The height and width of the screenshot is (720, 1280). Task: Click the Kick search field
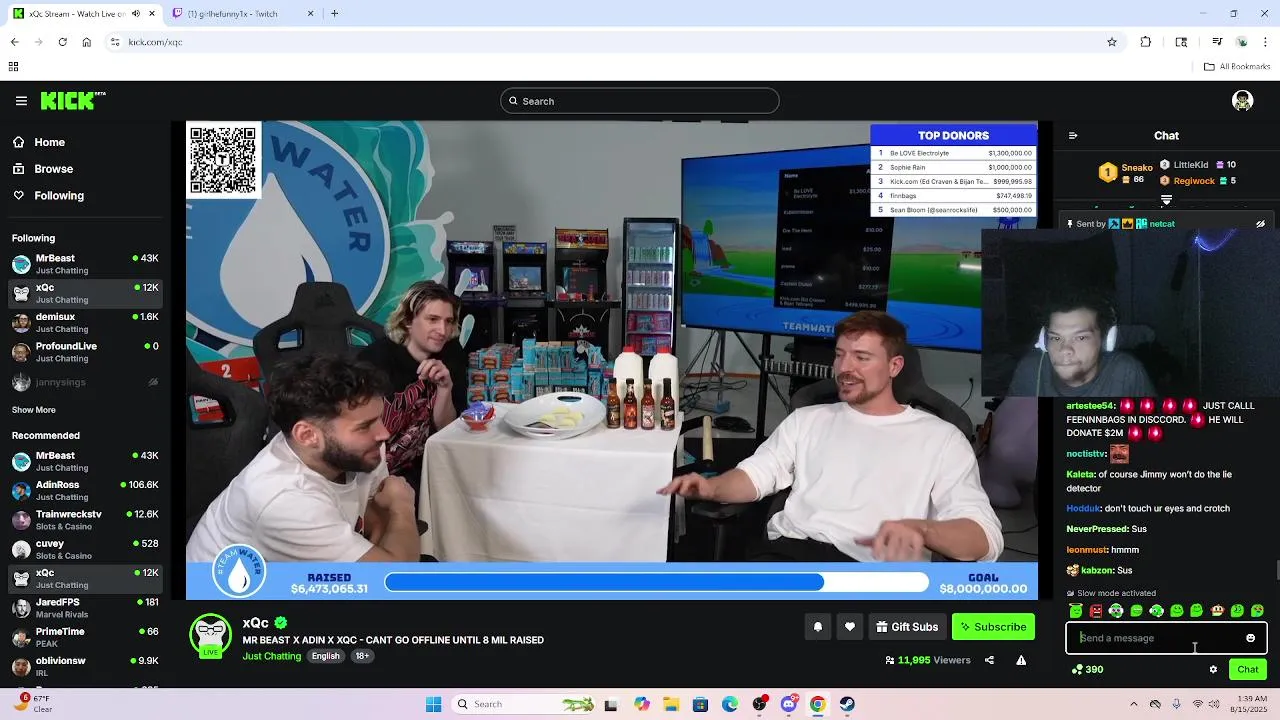tap(640, 101)
